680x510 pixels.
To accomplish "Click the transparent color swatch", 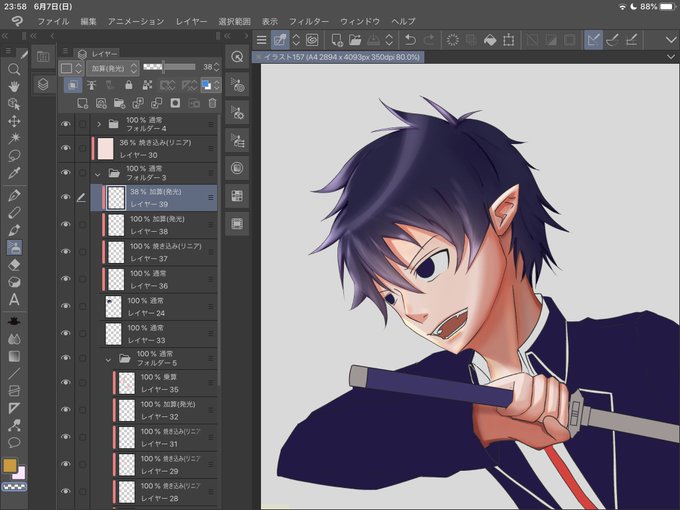I will click(x=14, y=487).
